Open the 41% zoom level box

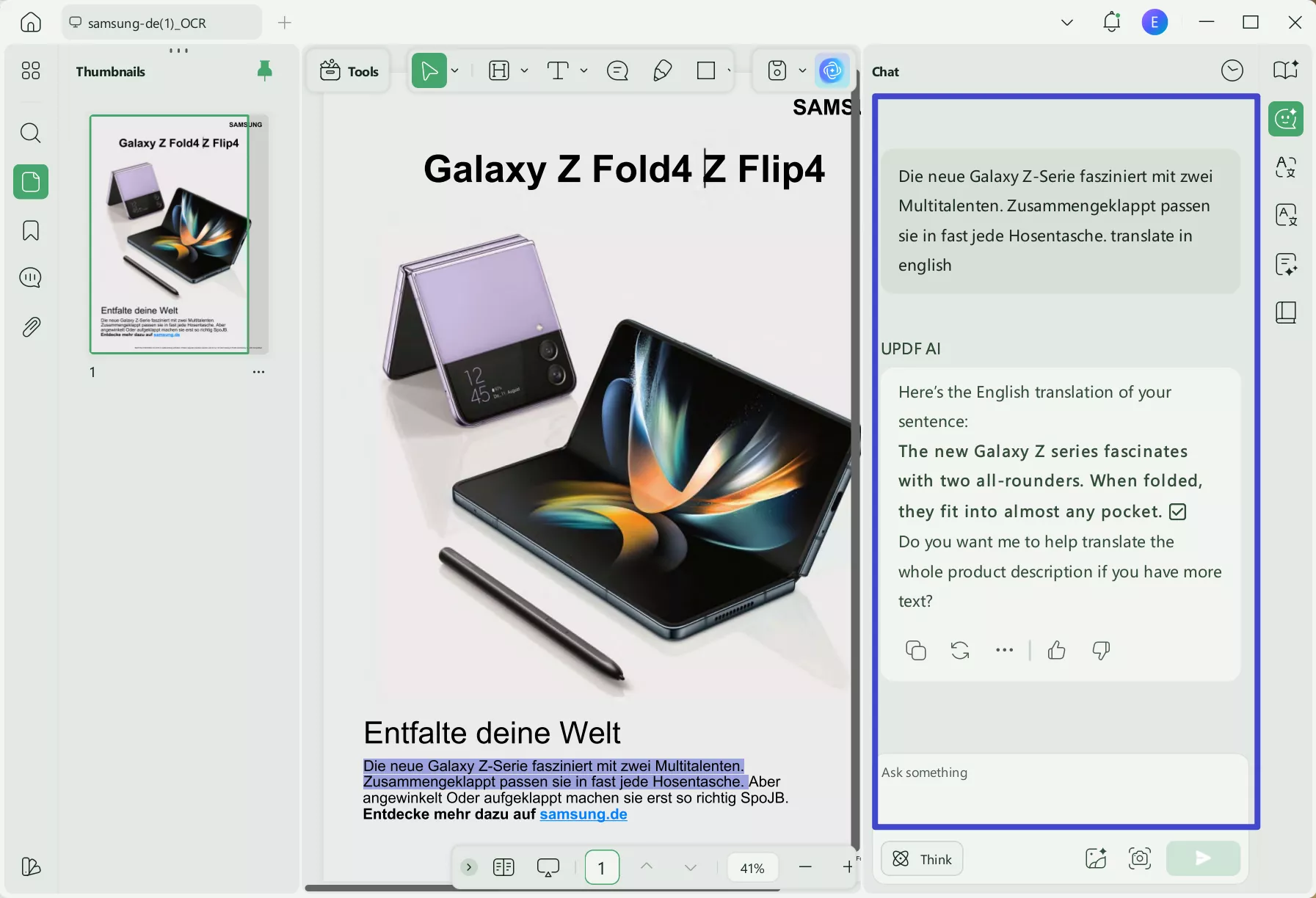click(x=752, y=868)
